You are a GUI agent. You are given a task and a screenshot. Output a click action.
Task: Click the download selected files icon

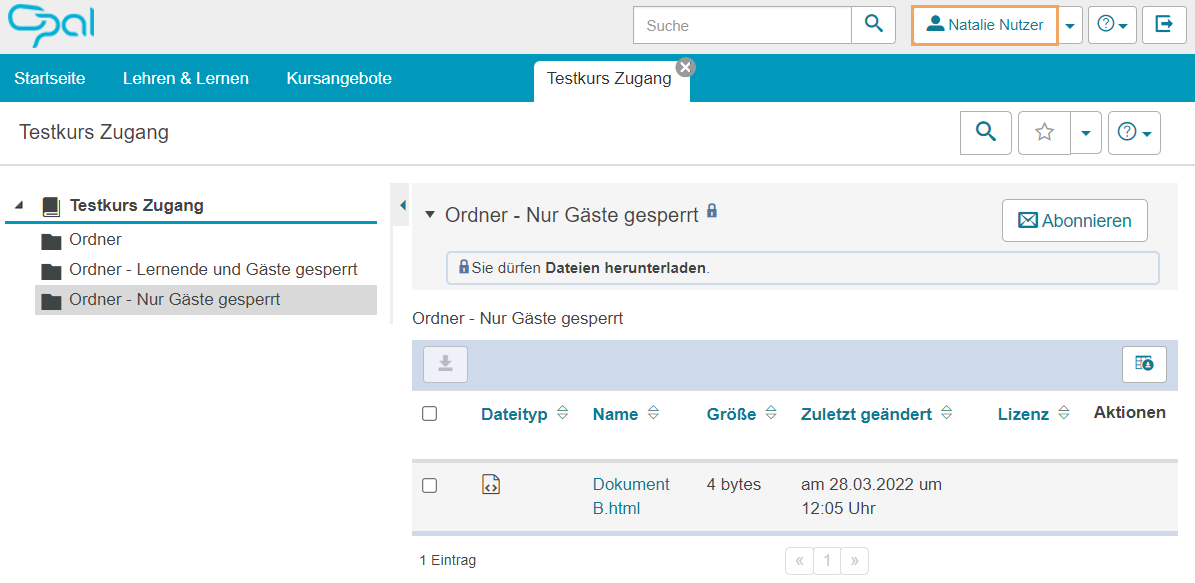pyautogui.click(x=445, y=364)
